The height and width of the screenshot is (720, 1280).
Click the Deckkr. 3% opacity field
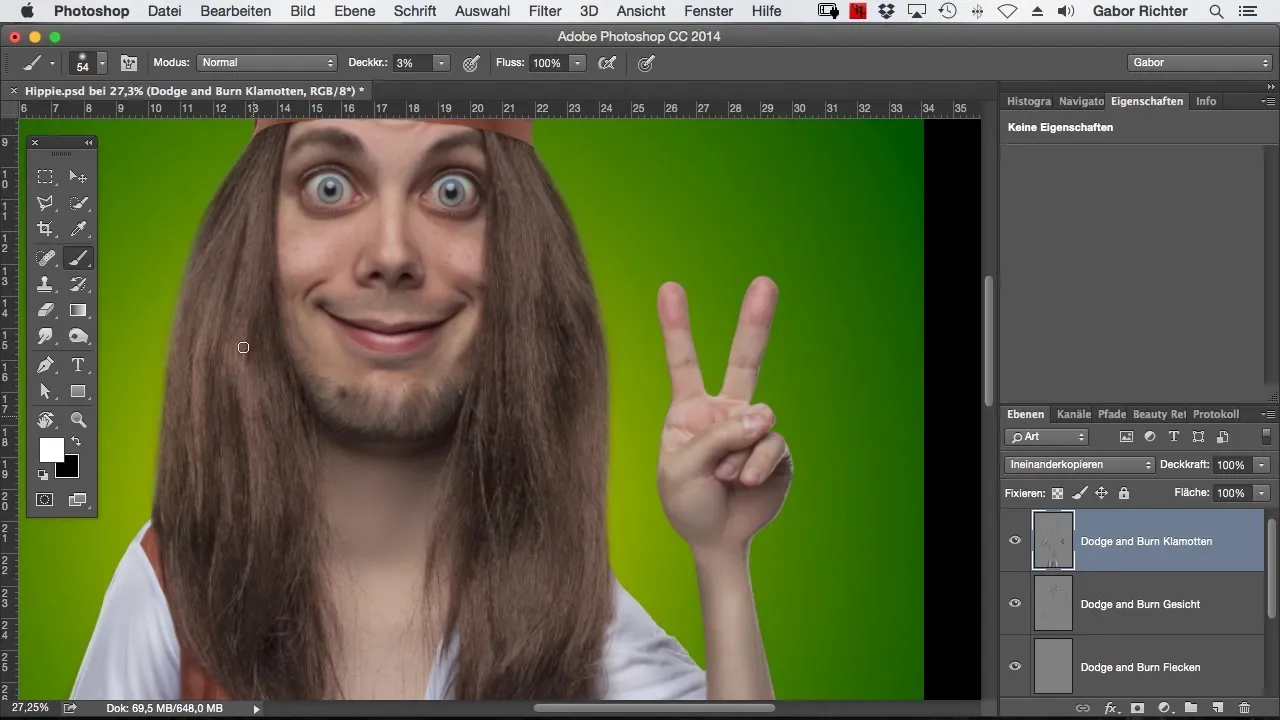coord(411,63)
